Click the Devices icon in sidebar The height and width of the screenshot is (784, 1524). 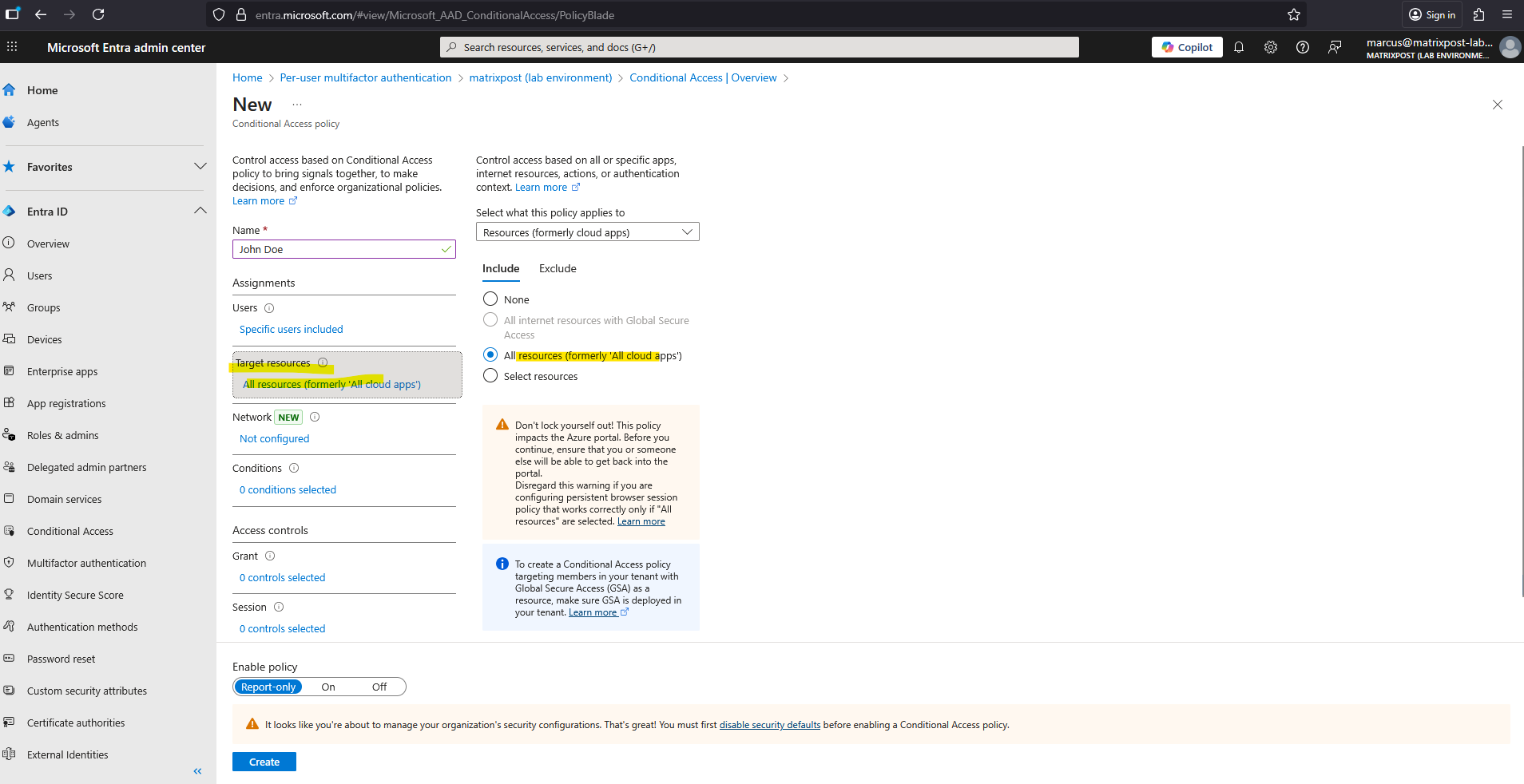[x=9, y=339]
